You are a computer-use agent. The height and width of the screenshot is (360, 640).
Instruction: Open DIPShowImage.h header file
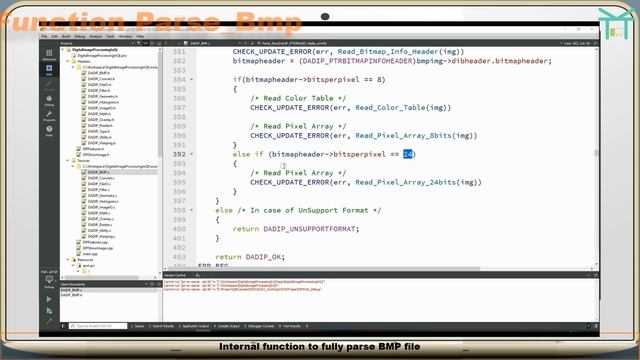point(96,155)
